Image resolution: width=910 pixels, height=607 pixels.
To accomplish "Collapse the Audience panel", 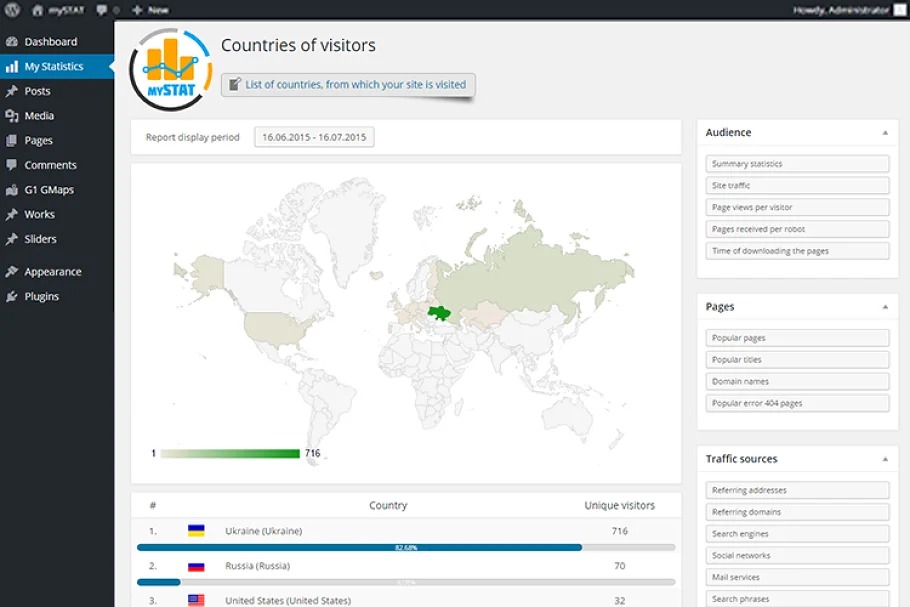I will [884, 133].
